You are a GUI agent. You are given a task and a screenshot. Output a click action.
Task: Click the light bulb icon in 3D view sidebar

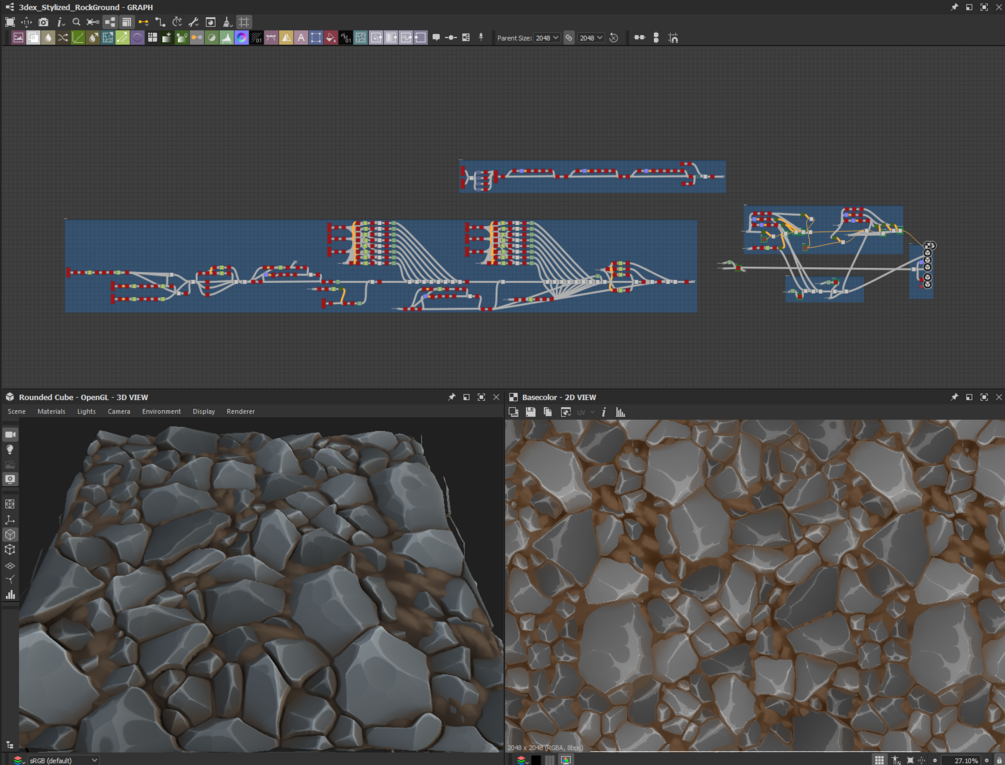(x=10, y=450)
